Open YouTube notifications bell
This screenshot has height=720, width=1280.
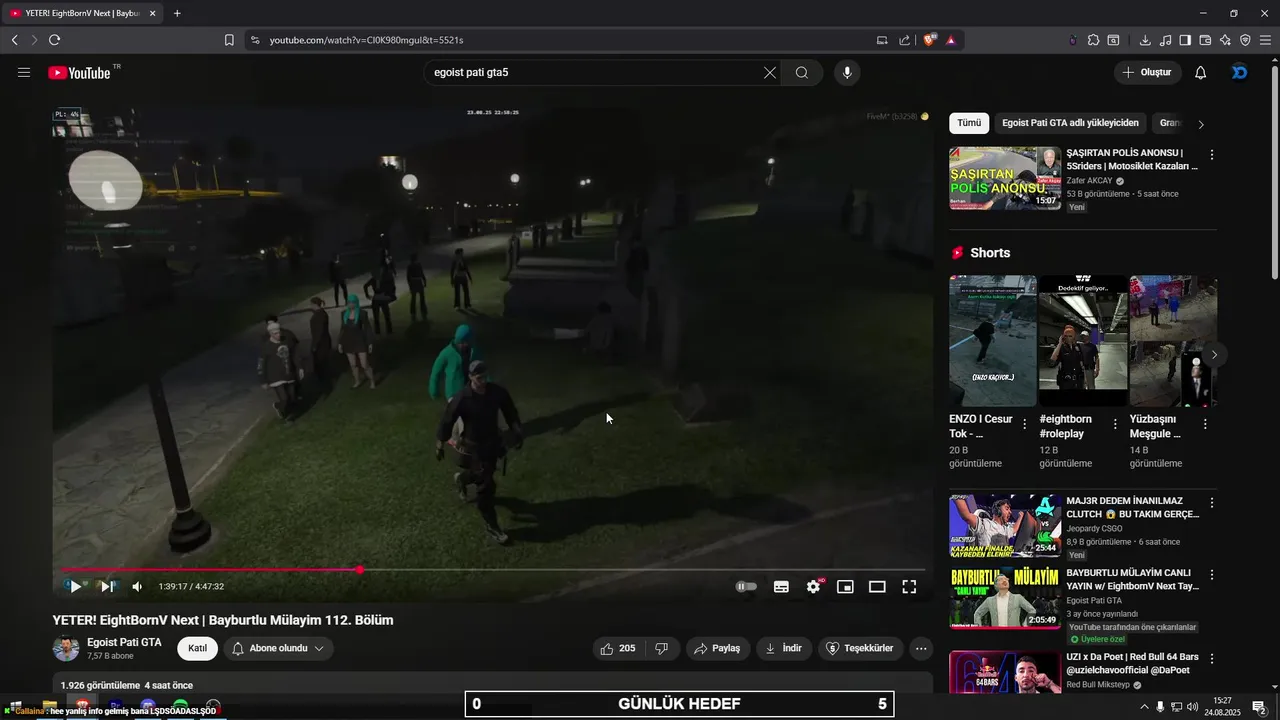pos(1201,73)
